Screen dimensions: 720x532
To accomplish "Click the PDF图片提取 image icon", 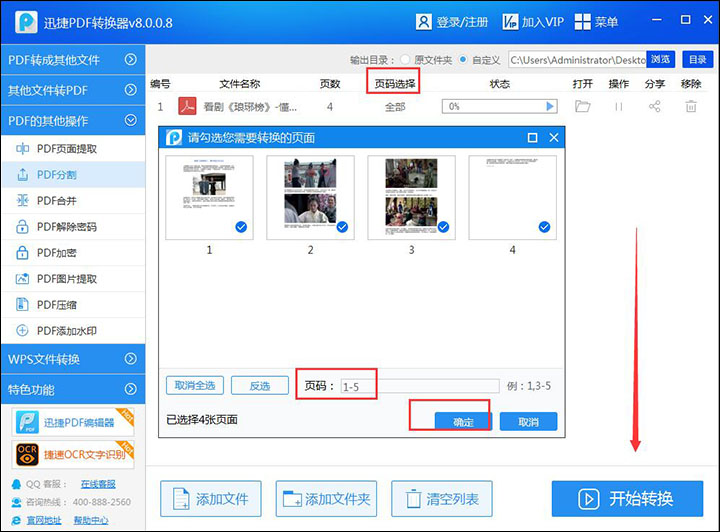I will 22,279.
